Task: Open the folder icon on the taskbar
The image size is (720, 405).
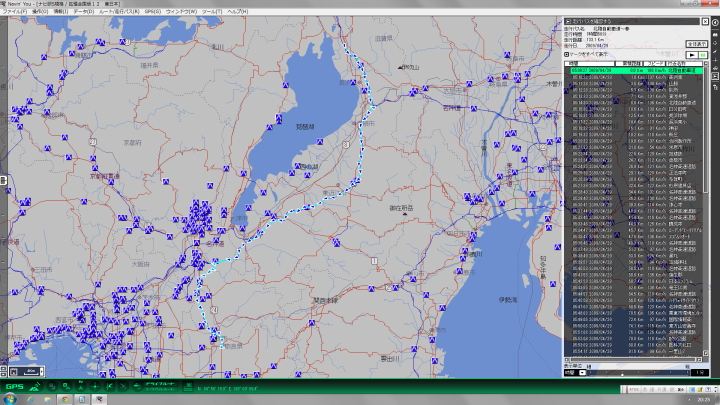Action: tap(48, 399)
